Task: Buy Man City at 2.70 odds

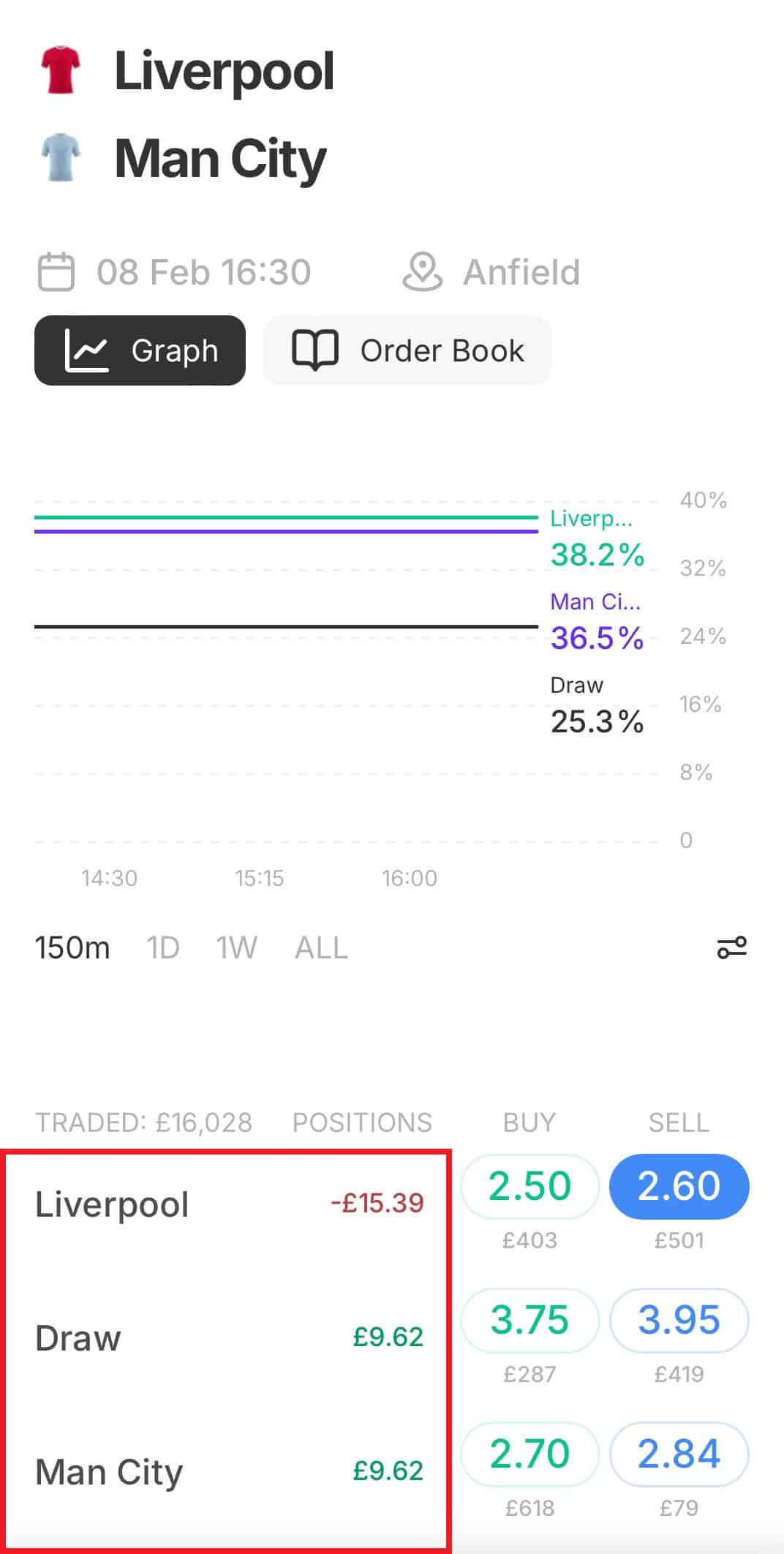Action: pos(529,1454)
